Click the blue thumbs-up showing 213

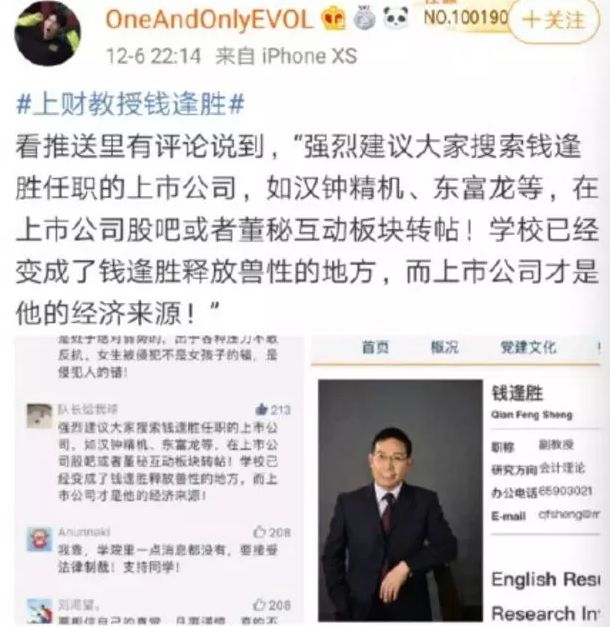[x=262, y=409]
